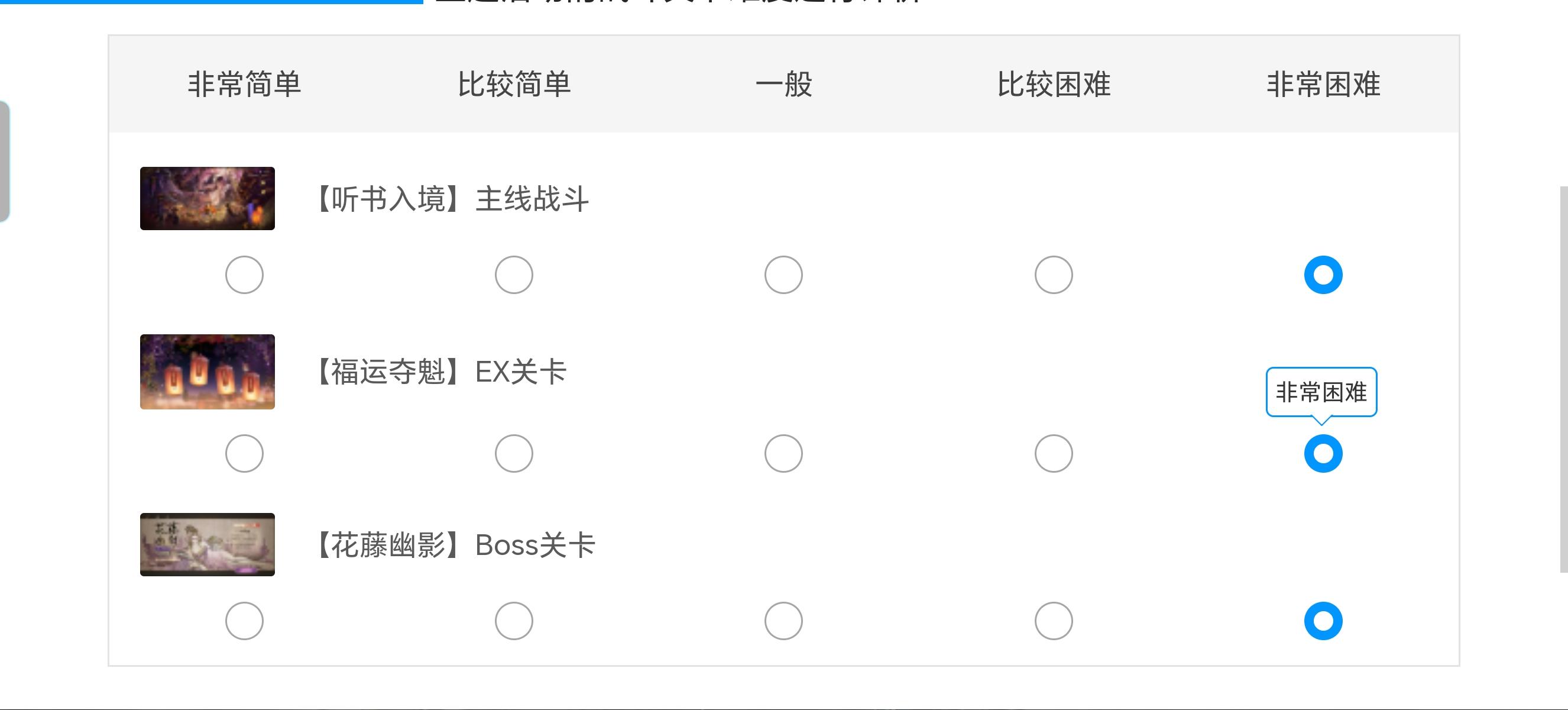This screenshot has width=1568, height=710.
Task: Pick 比较困难 for 听书入境 主线战斗
Action: click(1053, 275)
